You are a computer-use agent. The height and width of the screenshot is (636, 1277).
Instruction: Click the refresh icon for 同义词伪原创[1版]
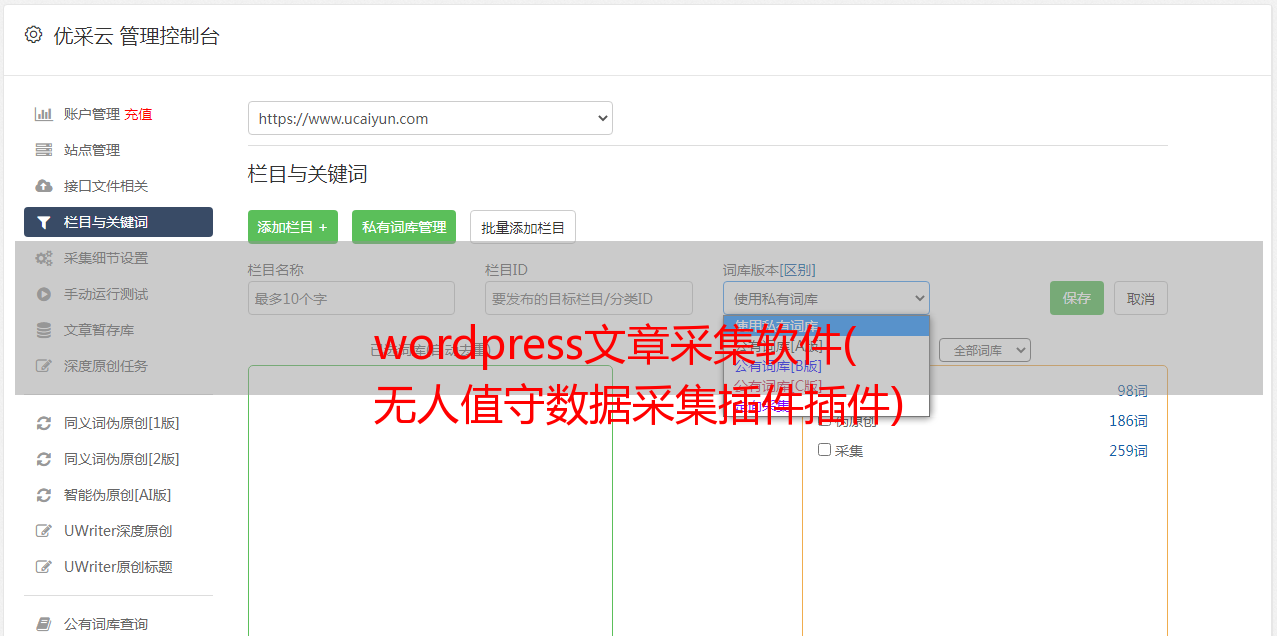click(x=44, y=423)
